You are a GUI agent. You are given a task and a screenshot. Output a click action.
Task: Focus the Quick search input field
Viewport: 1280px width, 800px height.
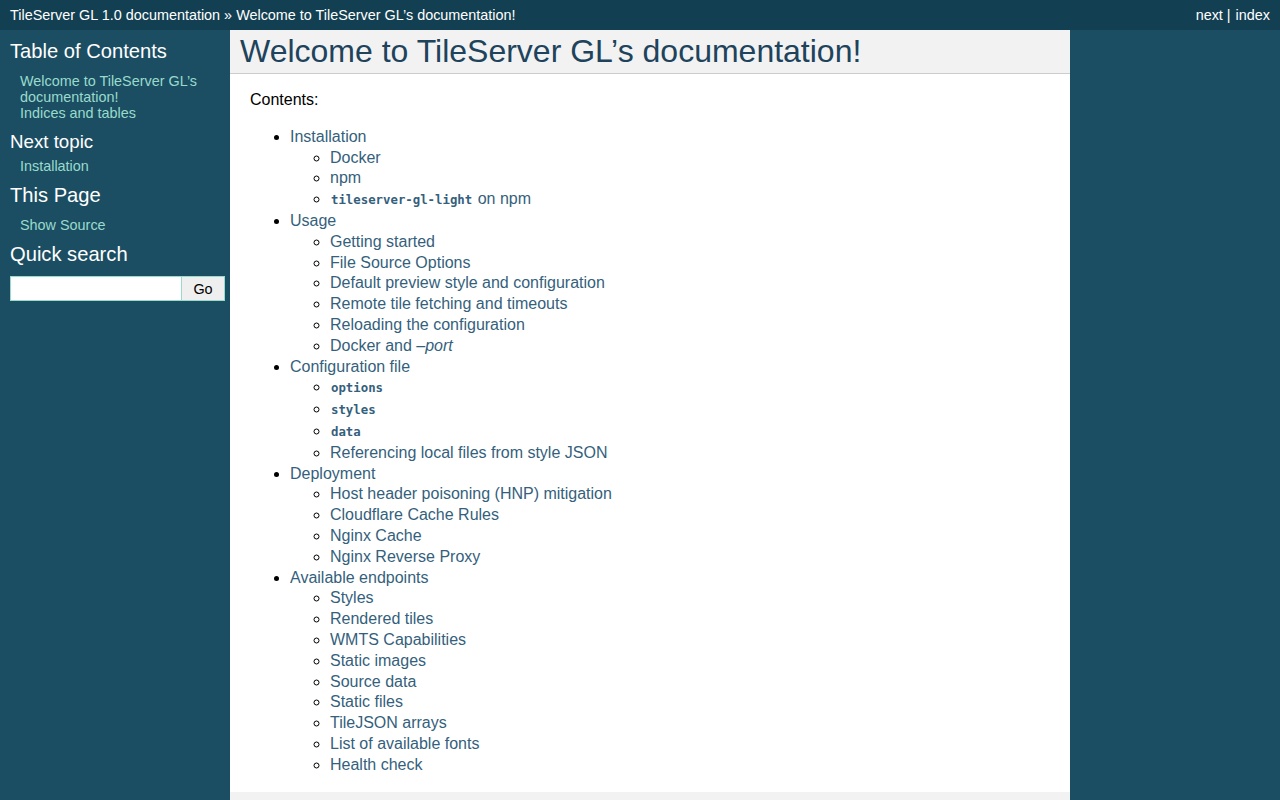96,289
